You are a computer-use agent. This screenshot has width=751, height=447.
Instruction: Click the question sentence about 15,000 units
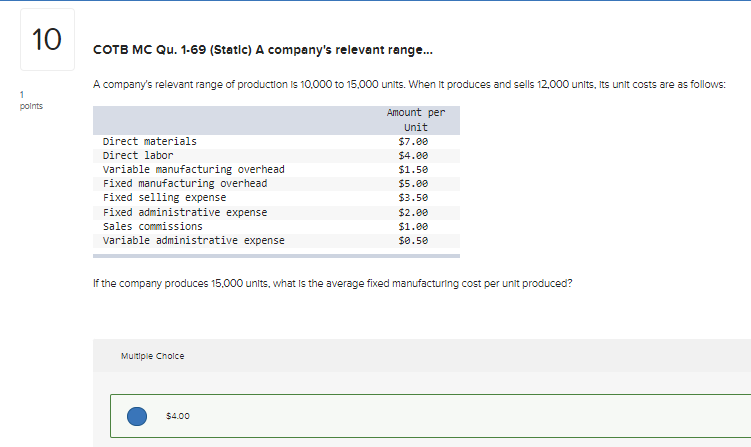pyautogui.click(x=332, y=284)
